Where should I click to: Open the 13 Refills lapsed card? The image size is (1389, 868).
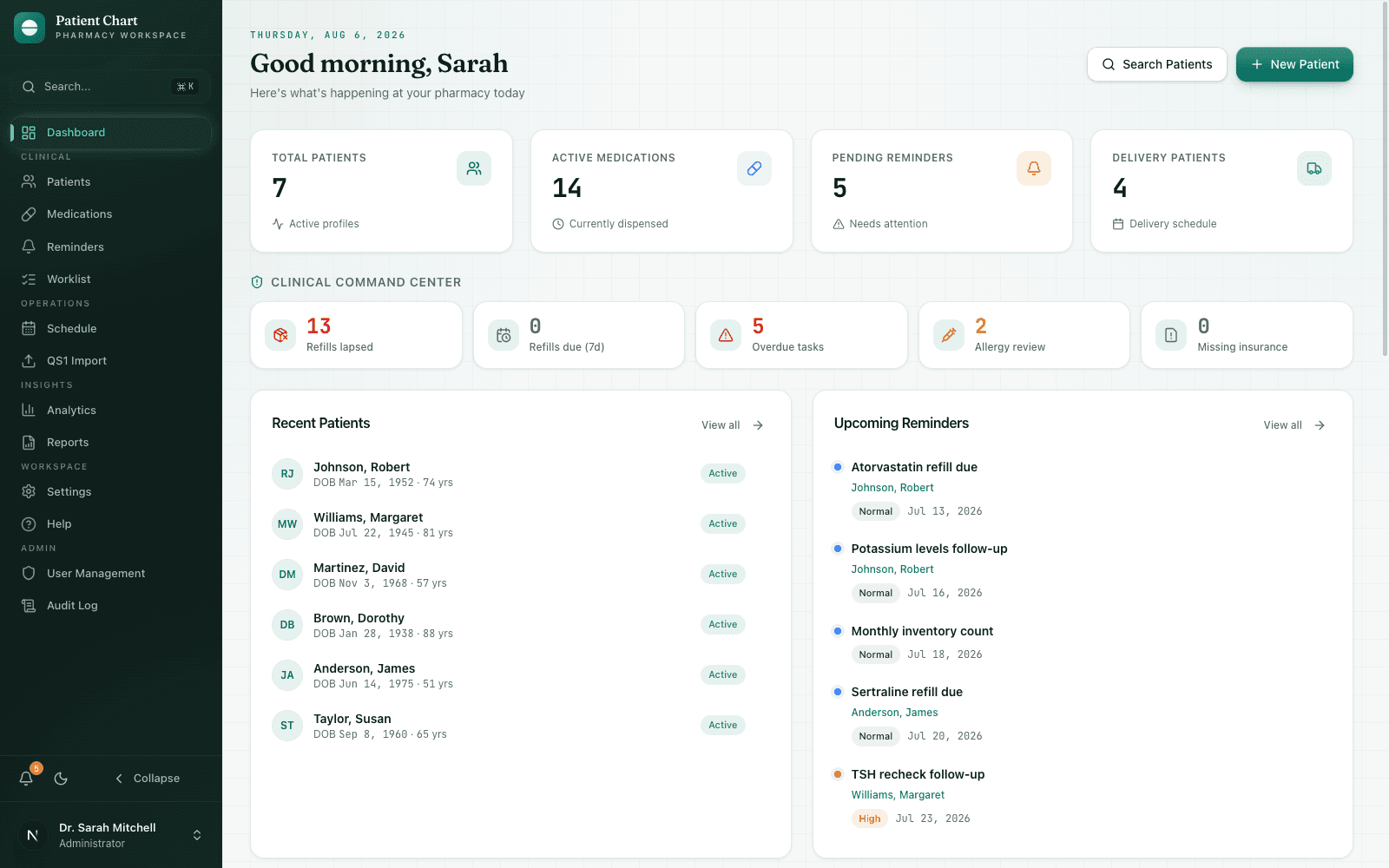(x=356, y=335)
